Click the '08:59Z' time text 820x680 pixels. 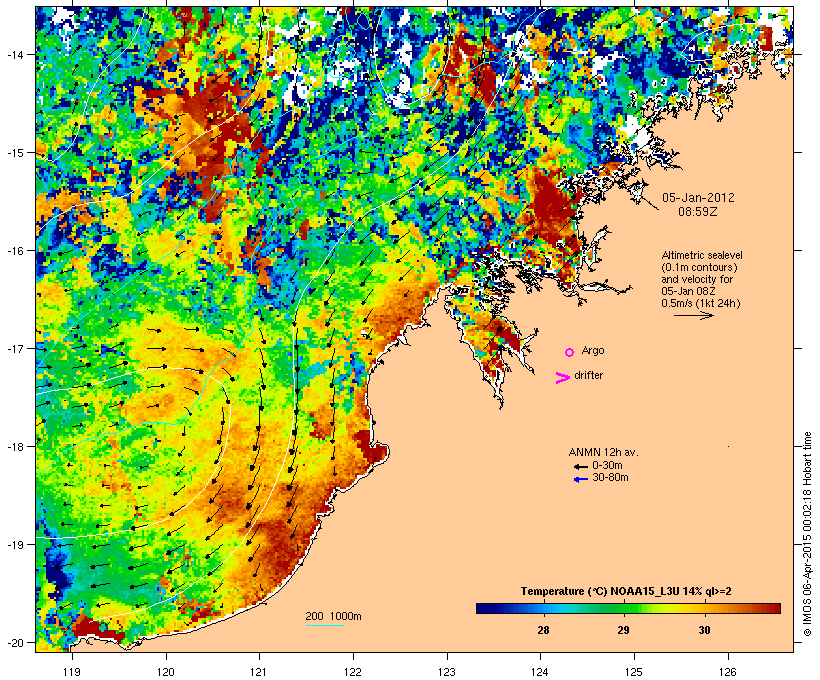(698, 212)
